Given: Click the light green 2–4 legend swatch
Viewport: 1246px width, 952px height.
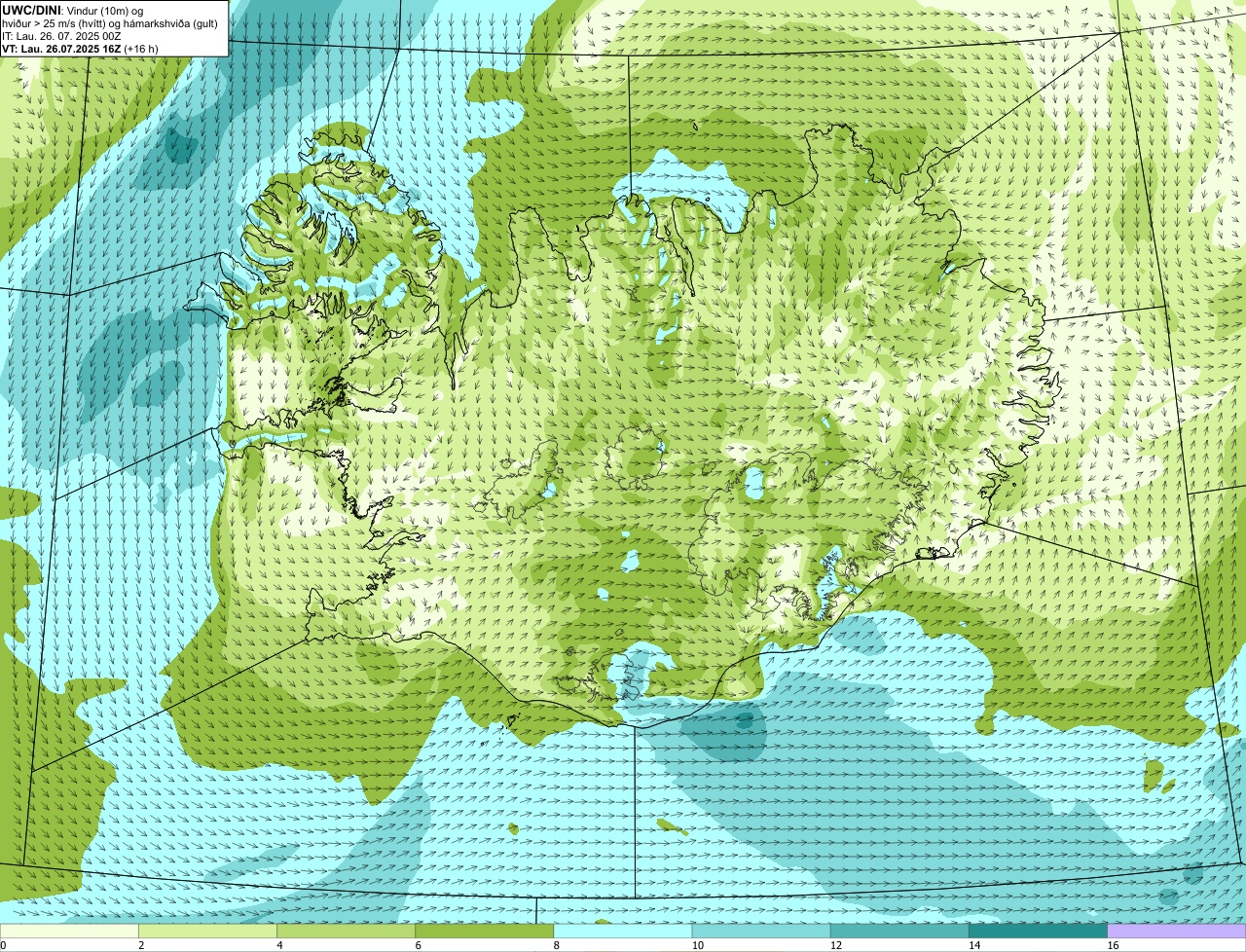Looking at the screenshot, I should click(209, 931).
